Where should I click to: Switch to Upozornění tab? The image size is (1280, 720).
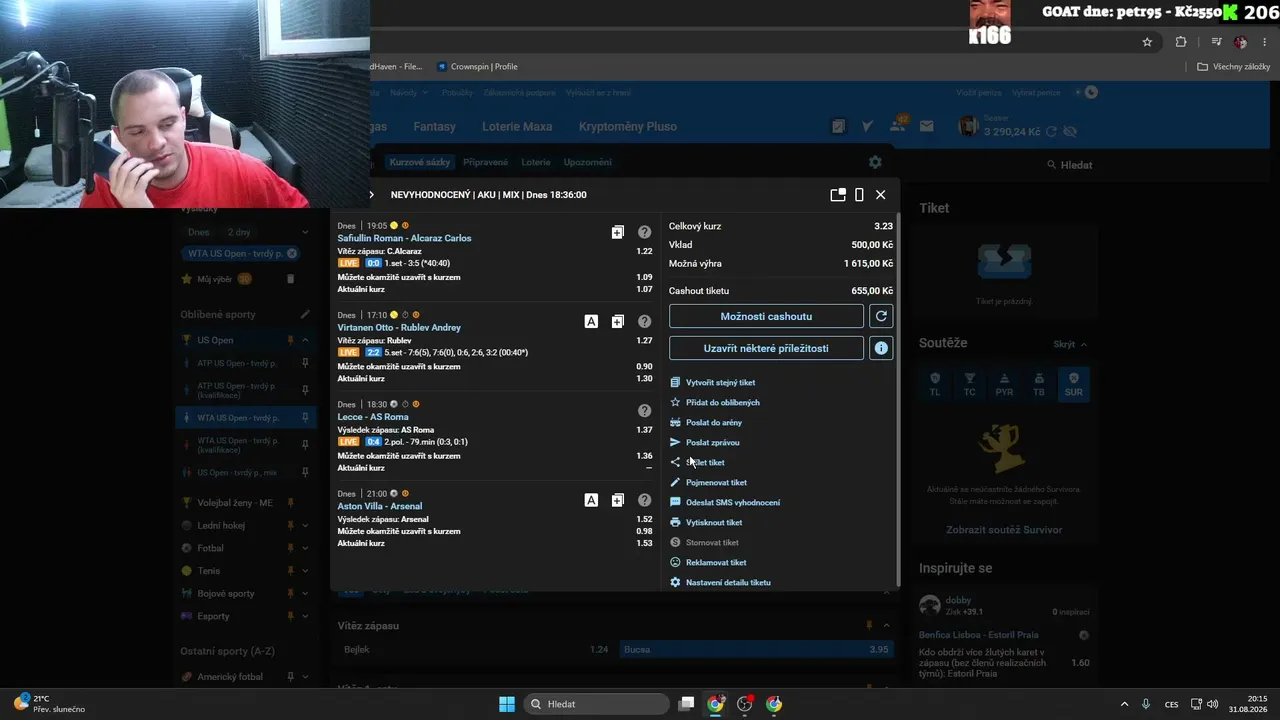pyautogui.click(x=587, y=162)
